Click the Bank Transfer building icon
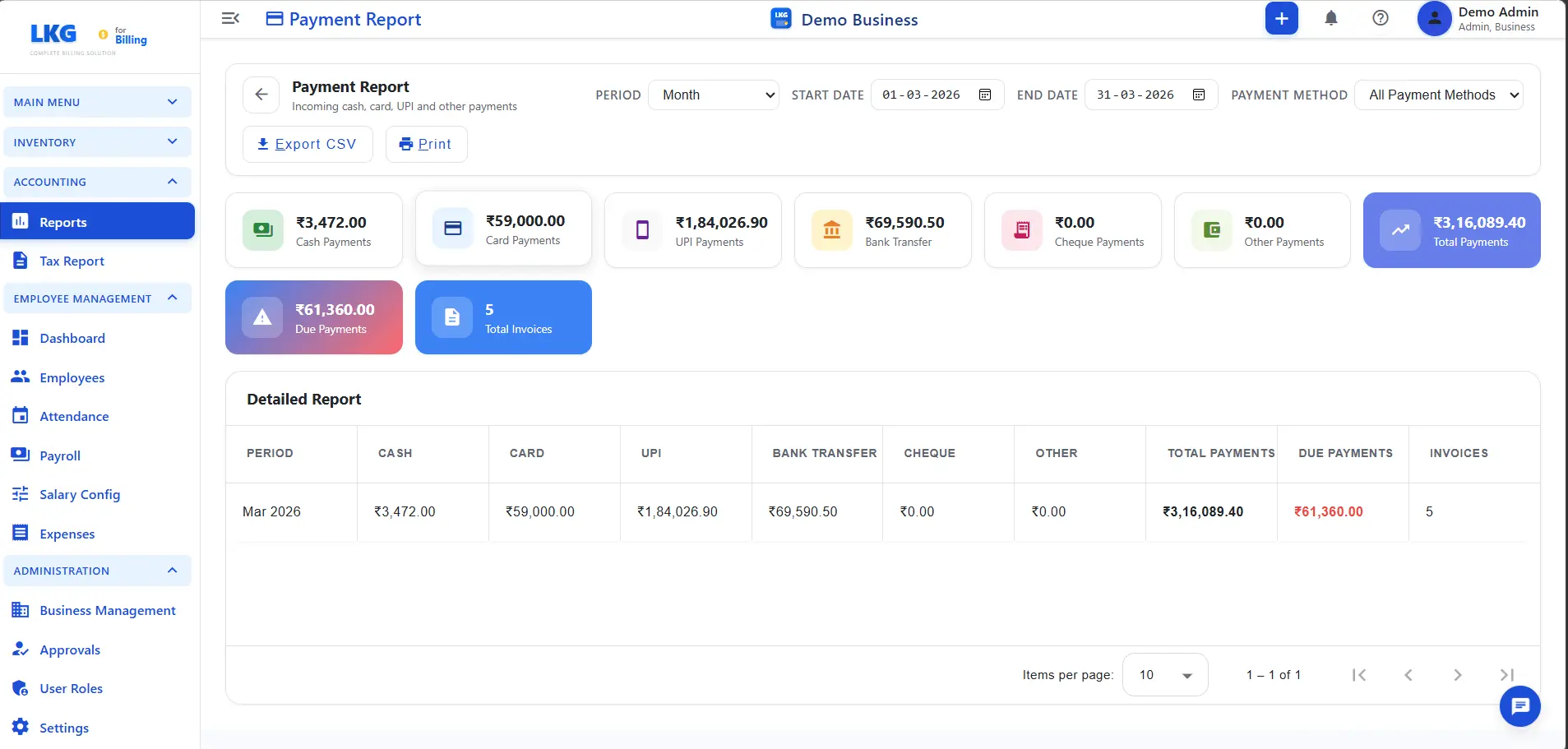Image resolution: width=1568 pixels, height=749 pixels. [832, 229]
